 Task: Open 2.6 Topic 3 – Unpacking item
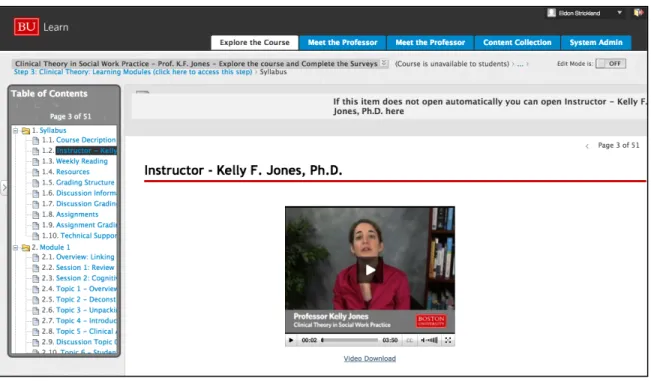coord(86,310)
